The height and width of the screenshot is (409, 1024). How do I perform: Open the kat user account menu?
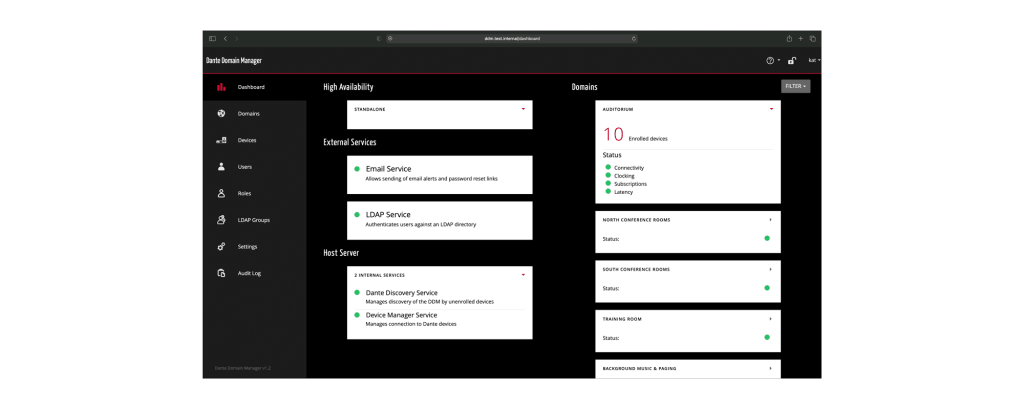814,61
